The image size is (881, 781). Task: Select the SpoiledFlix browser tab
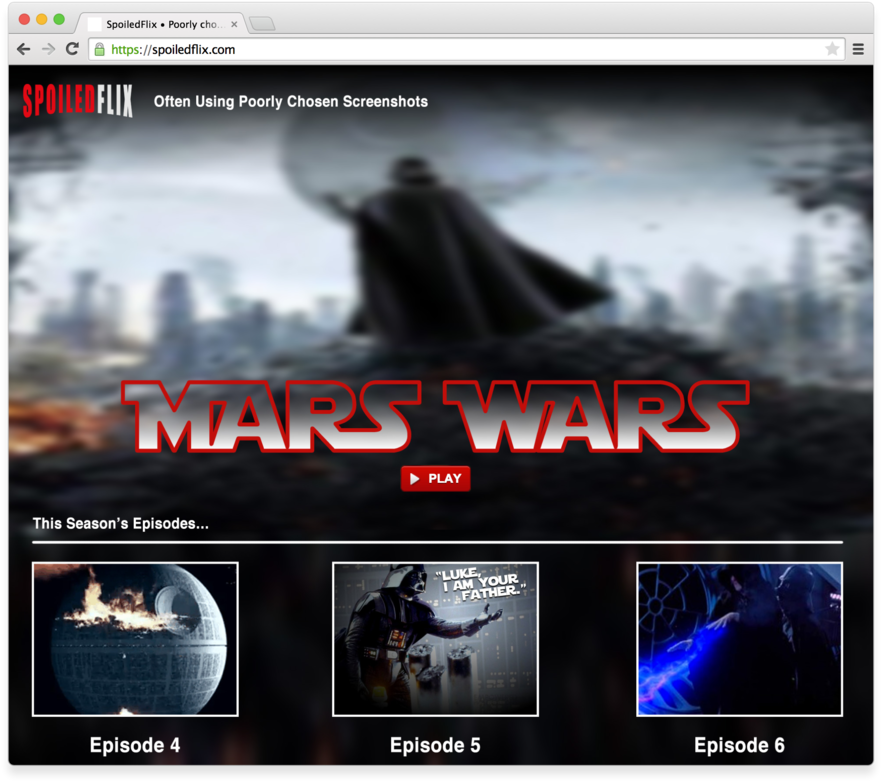(x=161, y=24)
